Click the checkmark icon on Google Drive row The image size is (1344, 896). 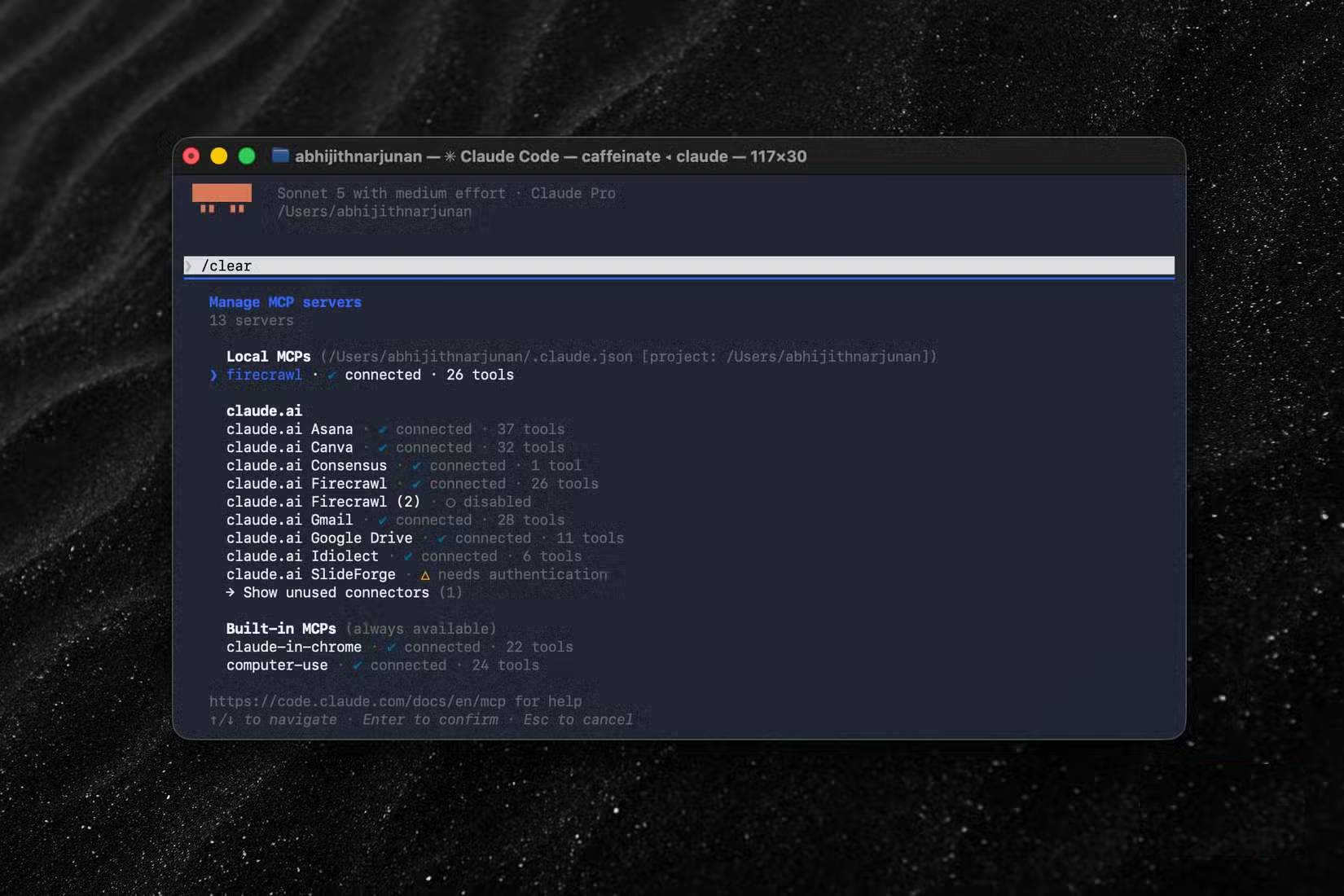pyautogui.click(x=441, y=538)
